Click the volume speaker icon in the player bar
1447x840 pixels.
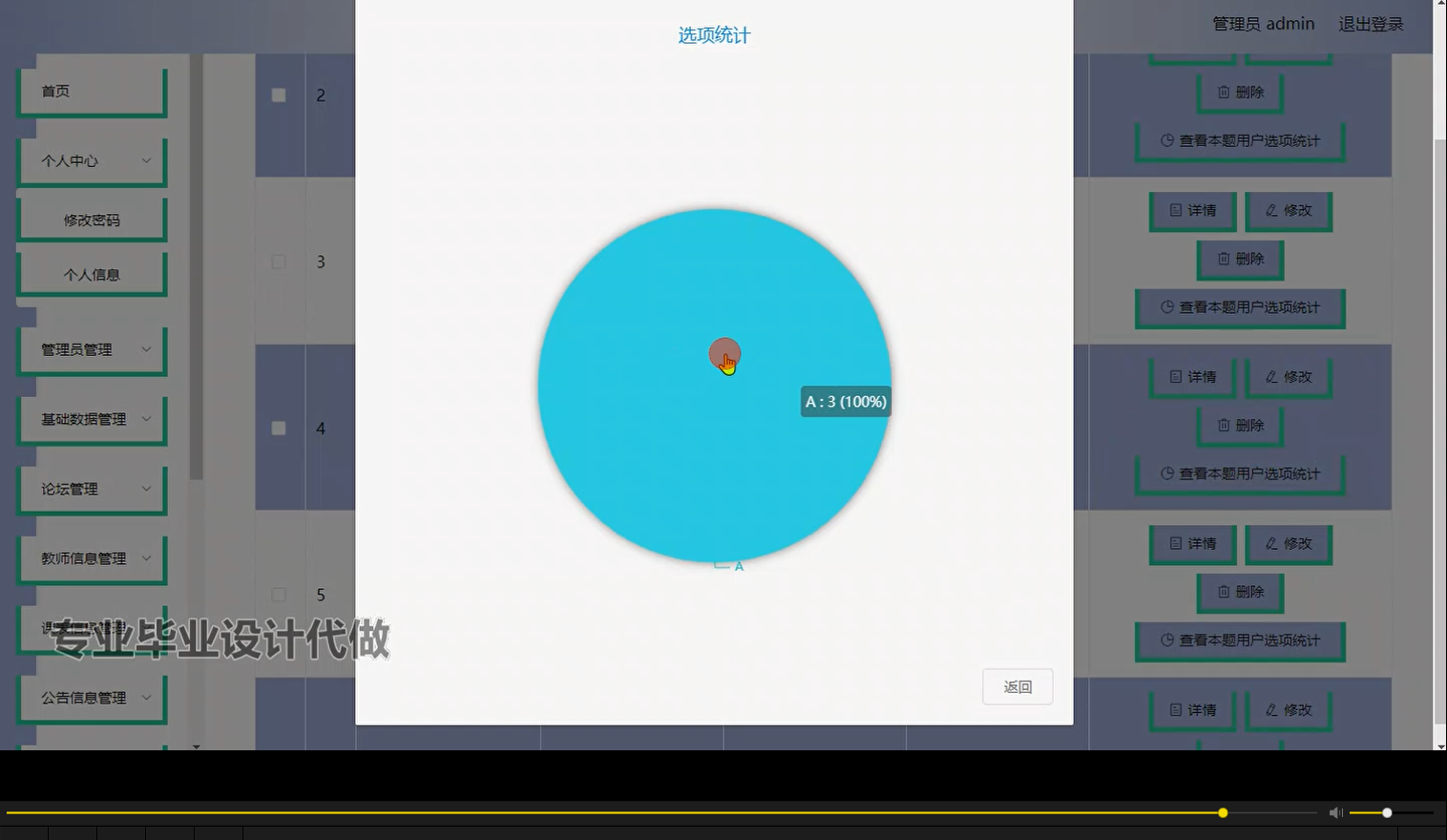(1335, 812)
